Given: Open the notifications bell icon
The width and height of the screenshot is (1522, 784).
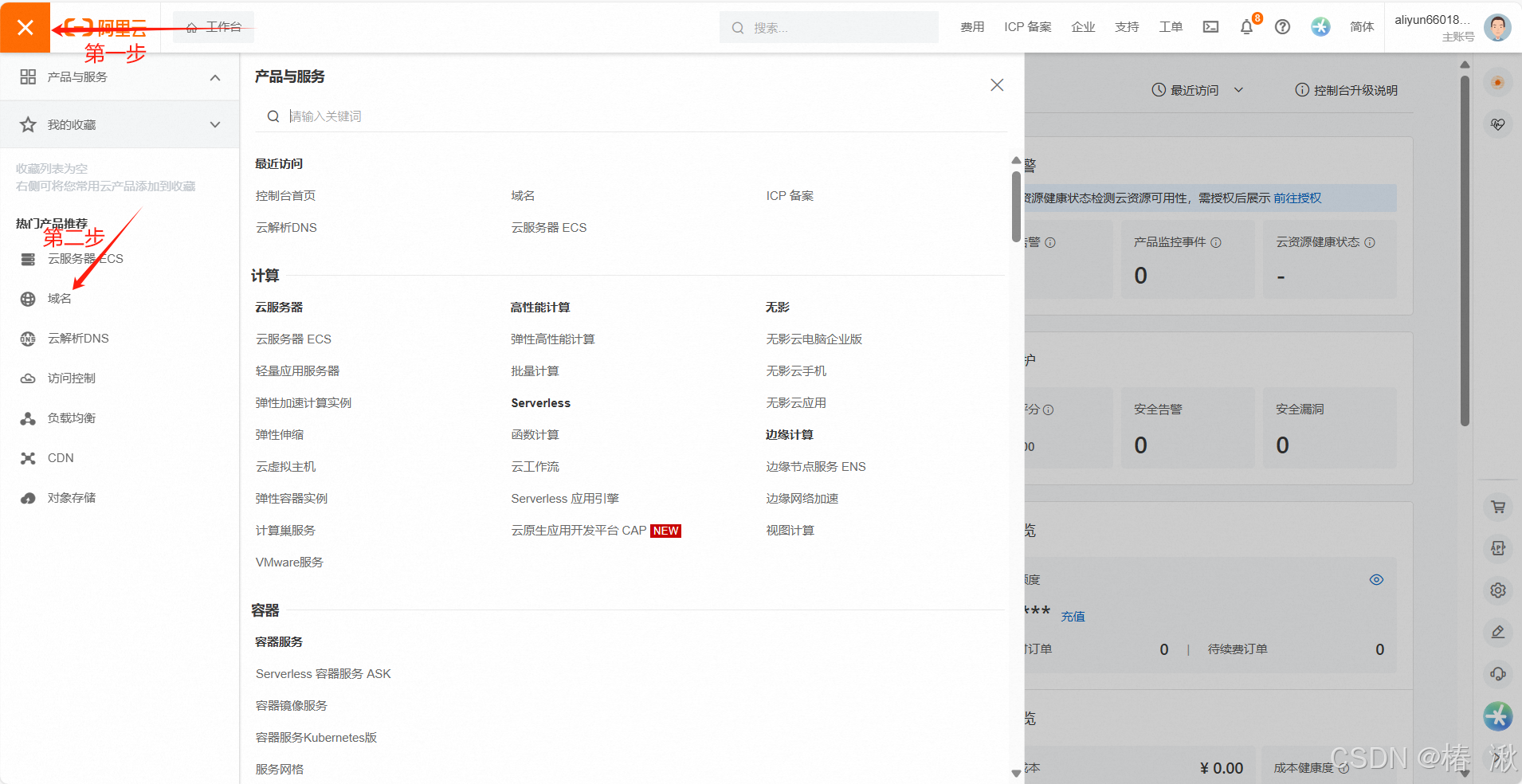Looking at the screenshot, I should tap(1246, 27).
